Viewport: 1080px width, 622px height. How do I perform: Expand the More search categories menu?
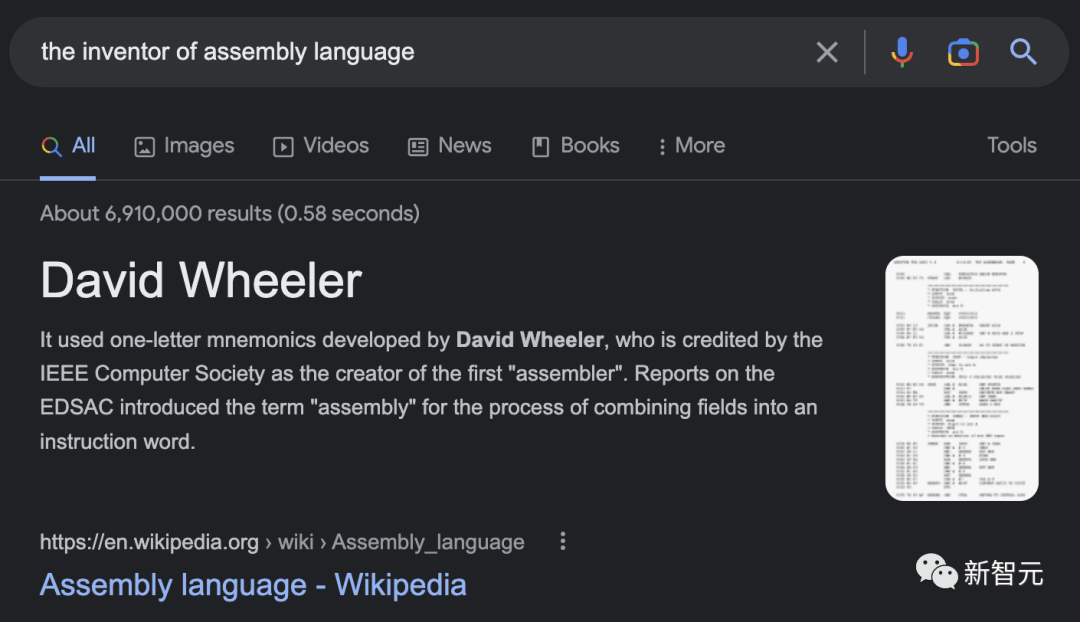click(691, 146)
